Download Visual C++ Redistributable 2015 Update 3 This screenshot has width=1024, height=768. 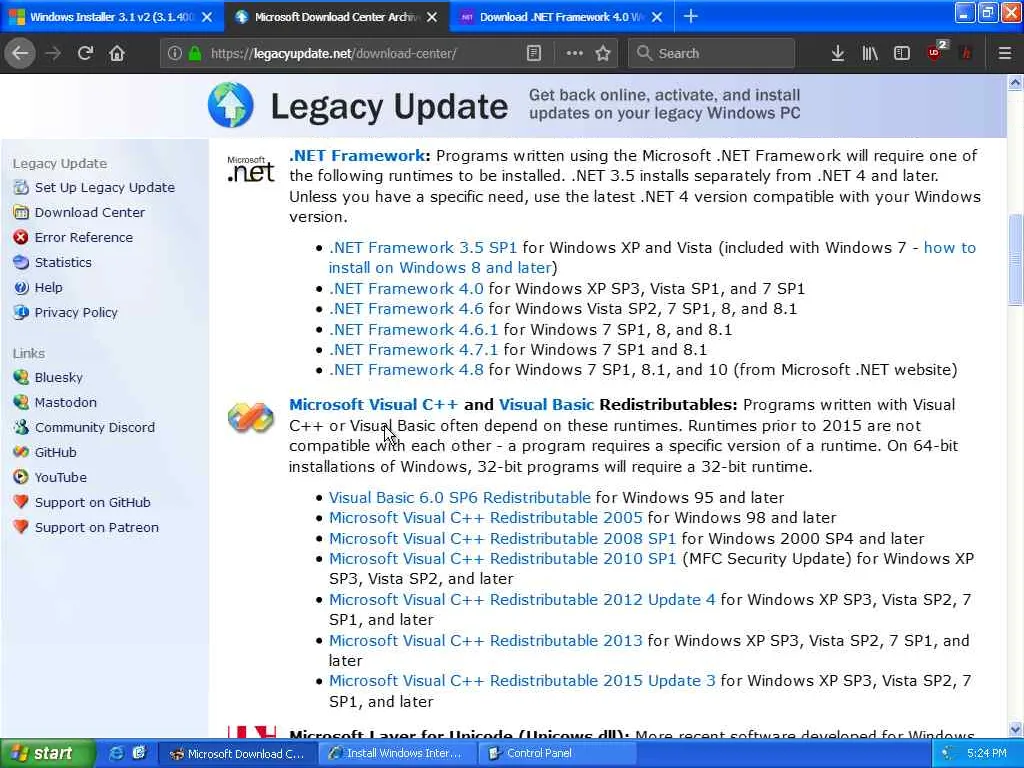coord(522,680)
